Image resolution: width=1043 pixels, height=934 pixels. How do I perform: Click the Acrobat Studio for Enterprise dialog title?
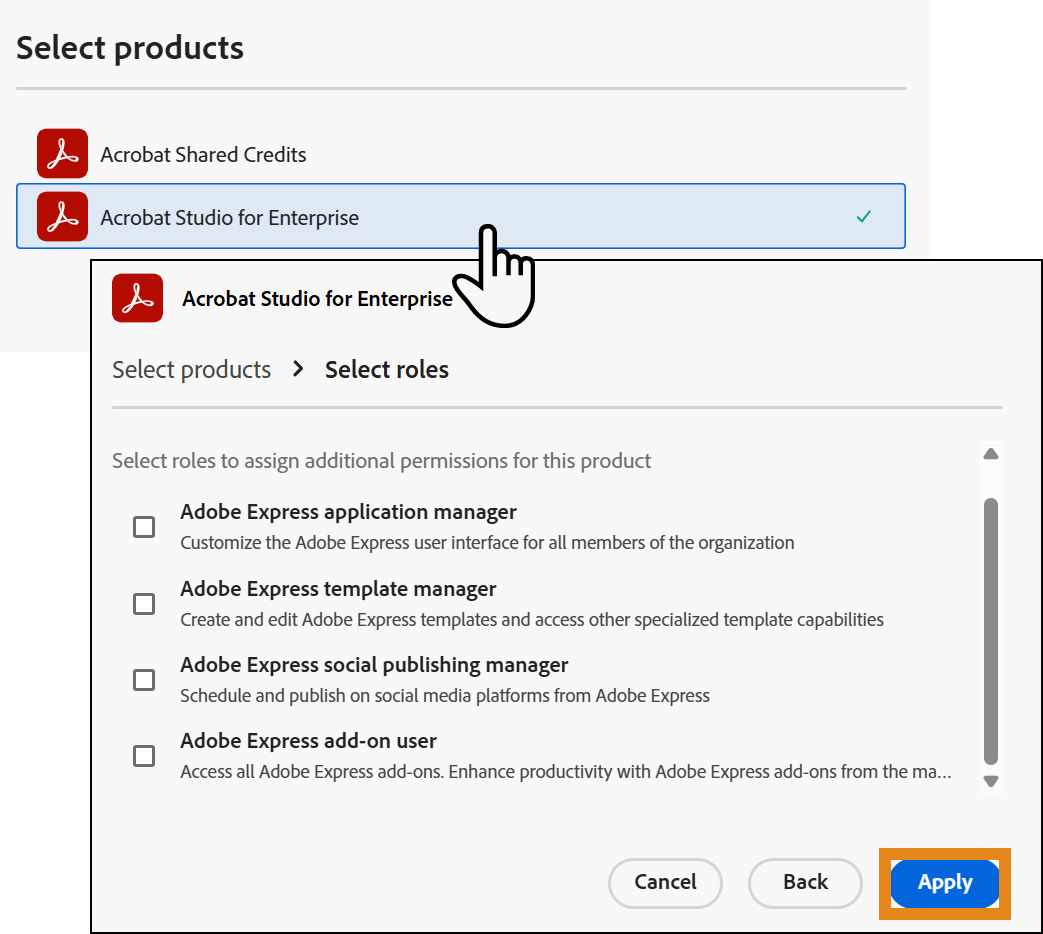317,299
